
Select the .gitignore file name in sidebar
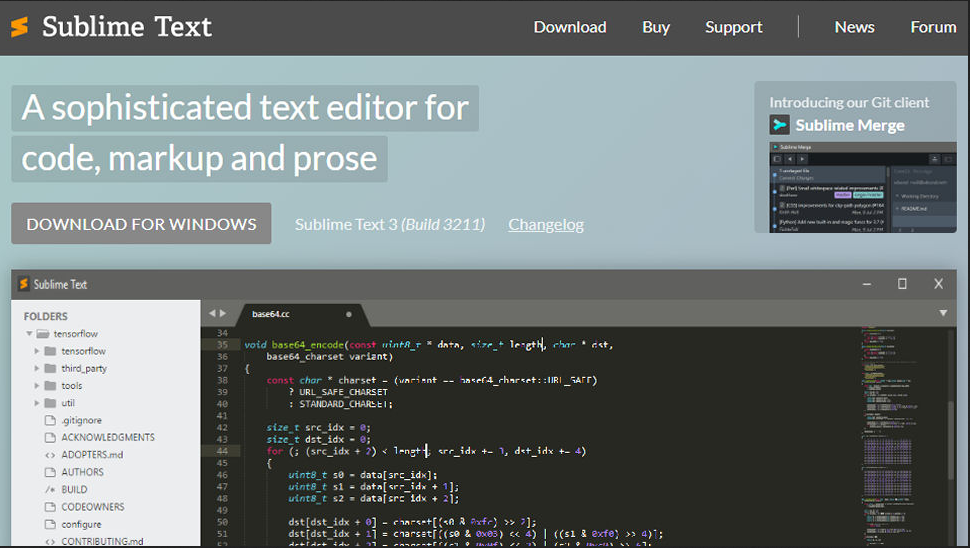81,420
